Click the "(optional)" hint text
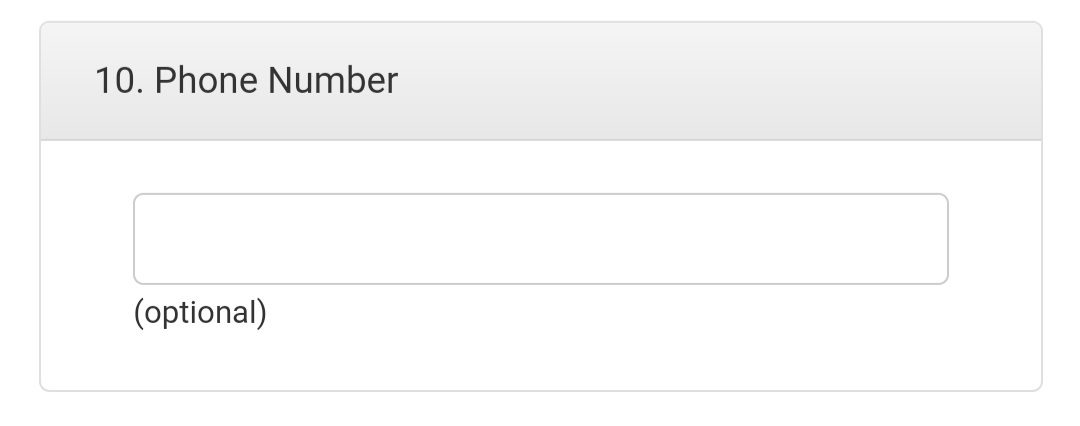Screen dimensions: 1080x426 click(x=200, y=313)
